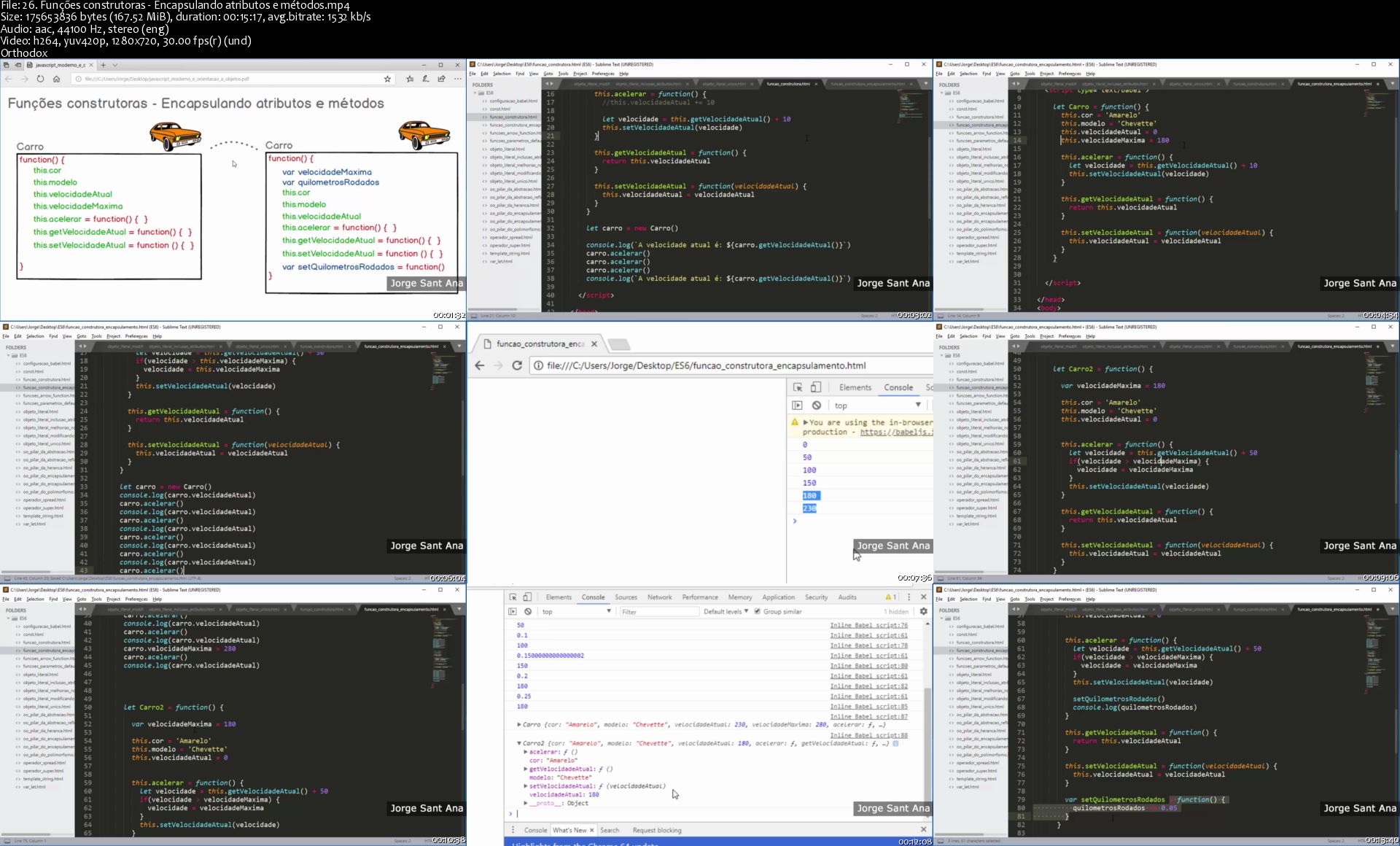This screenshot has width=1400, height=846.
Task: Clear console using icon left of the Filter box
Action: tap(528, 611)
